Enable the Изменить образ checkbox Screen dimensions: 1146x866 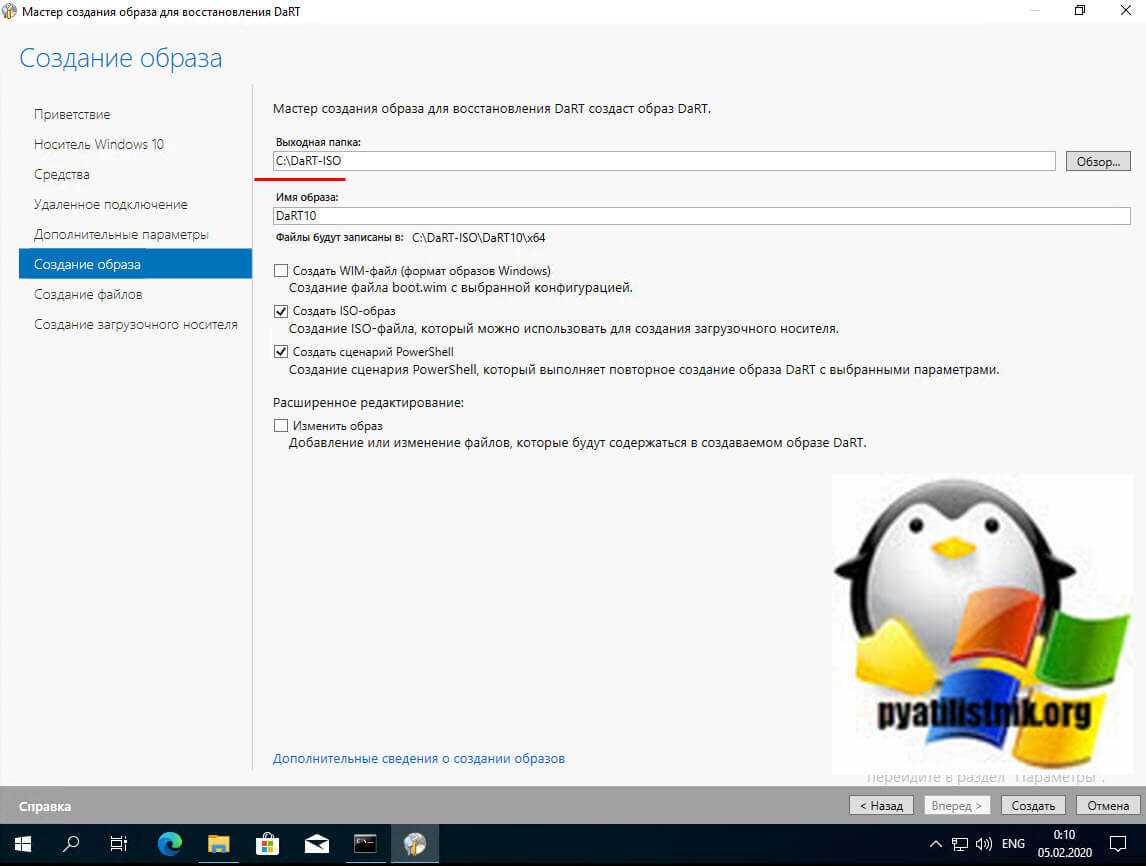click(x=281, y=426)
